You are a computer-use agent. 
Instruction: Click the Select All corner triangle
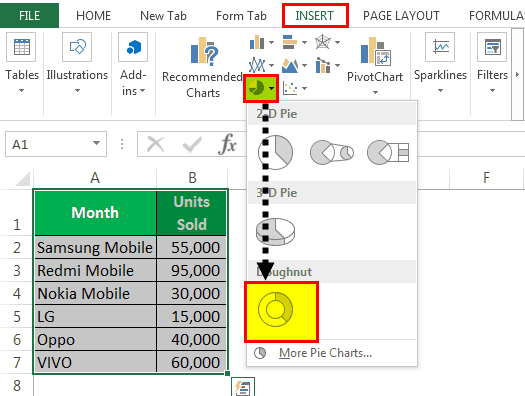tap(23, 178)
